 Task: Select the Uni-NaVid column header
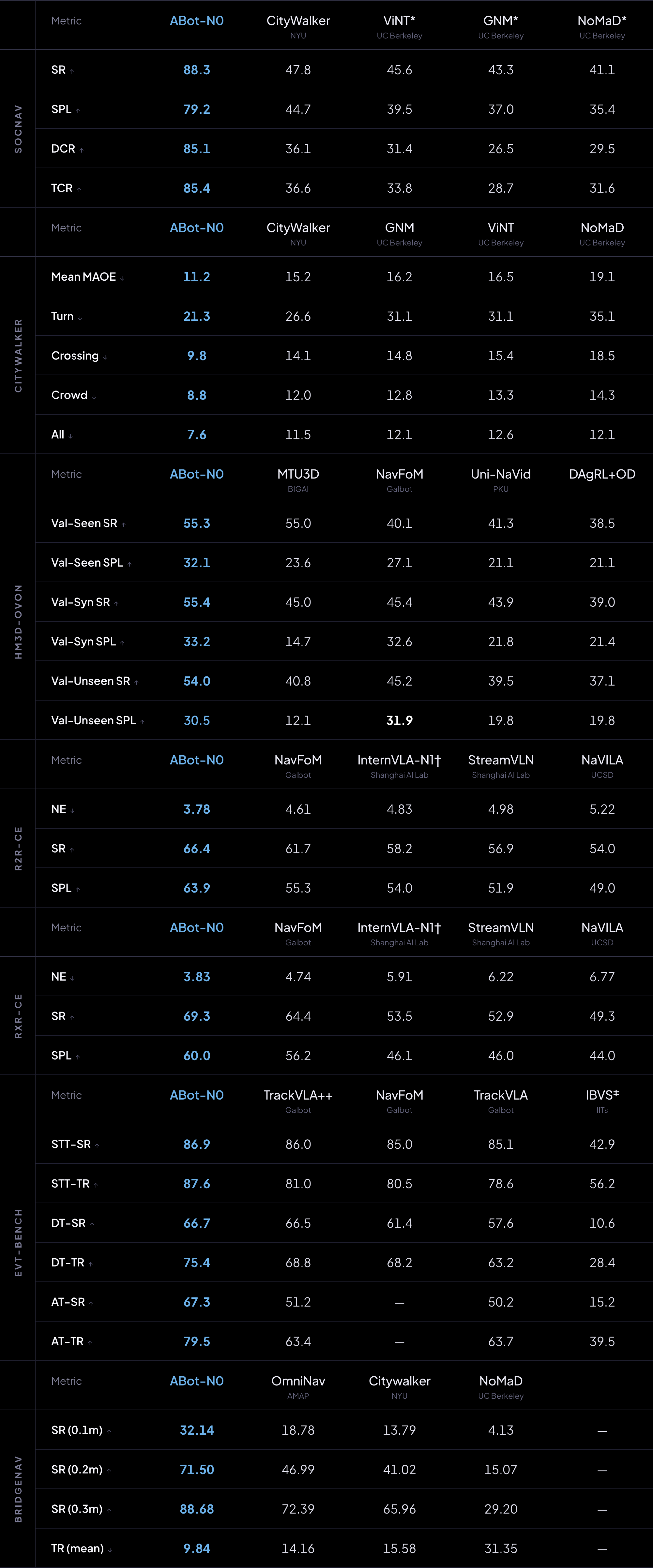click(501, 474)
